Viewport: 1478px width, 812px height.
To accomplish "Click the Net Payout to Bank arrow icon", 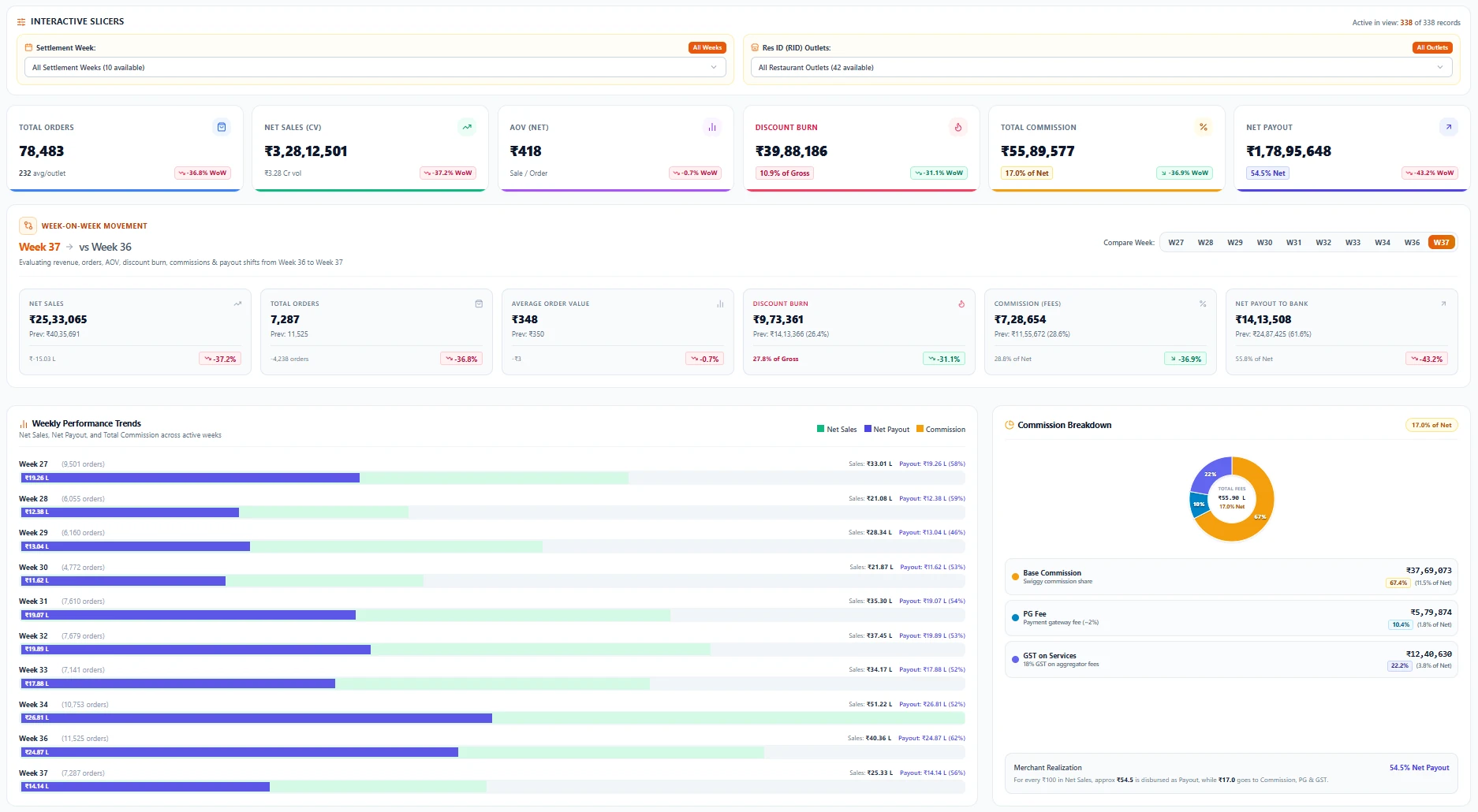I will [1443, 304].
